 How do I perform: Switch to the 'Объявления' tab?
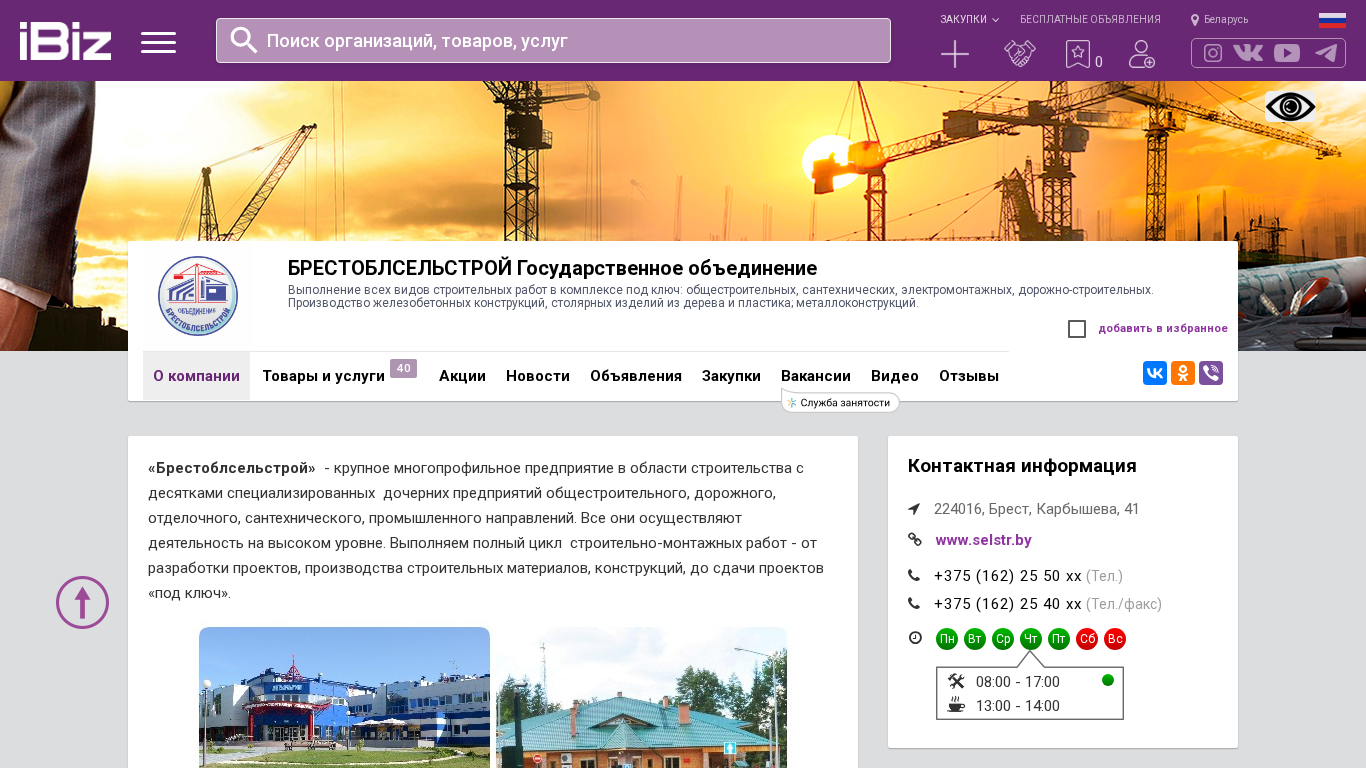point(636,376)
